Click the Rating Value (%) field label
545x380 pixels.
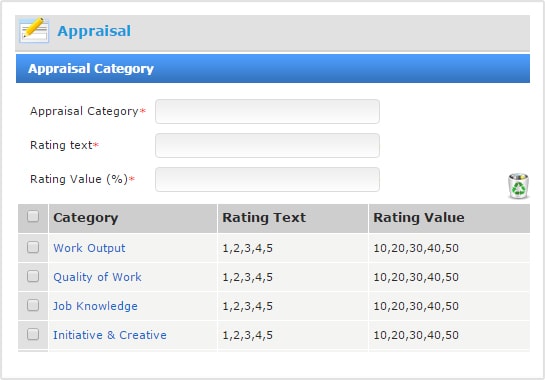coord(82,179)
